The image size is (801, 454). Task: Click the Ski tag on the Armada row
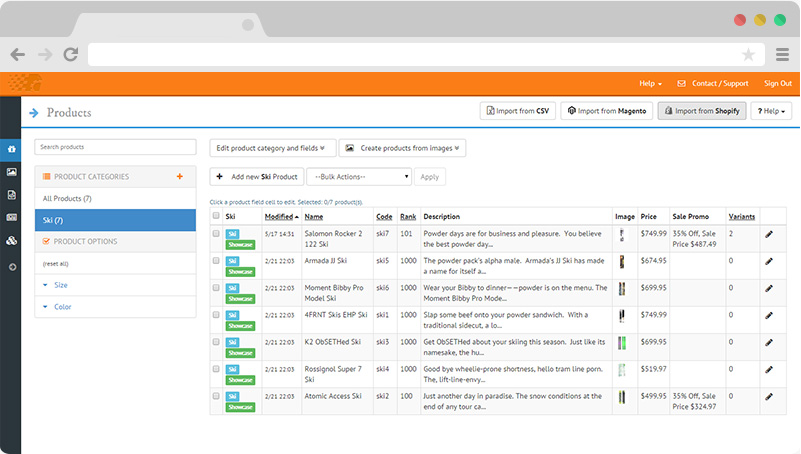232,261
